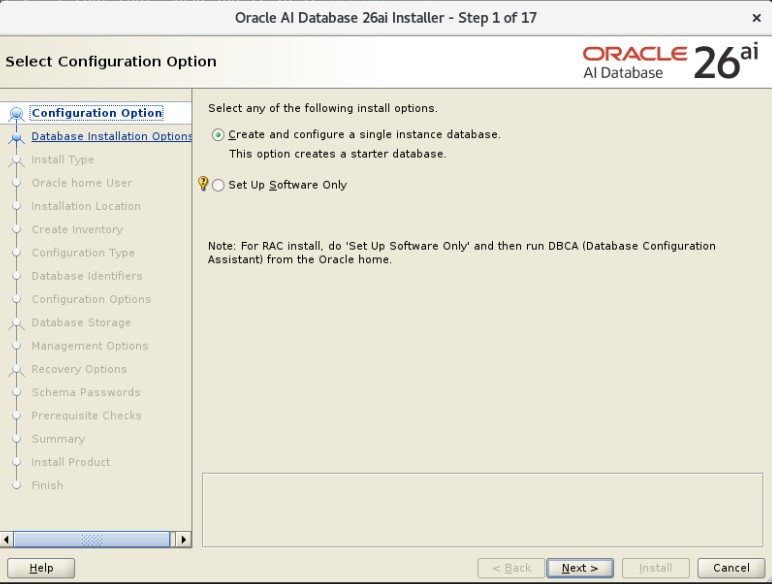Click the key hint icon beside Set Up Software Only
The image size is (772, 584).
pyautogui.click(x=203, y=183)
